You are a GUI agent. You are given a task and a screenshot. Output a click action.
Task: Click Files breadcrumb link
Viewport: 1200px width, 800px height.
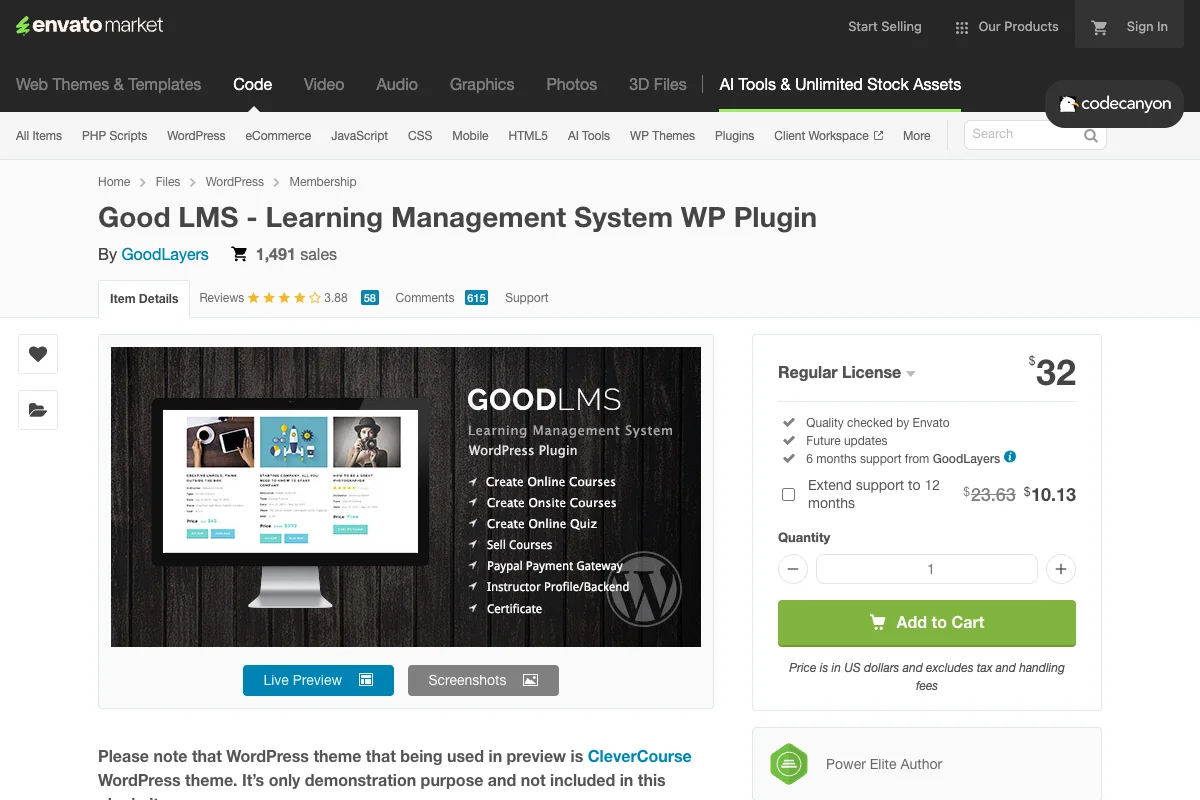point(168,182)
